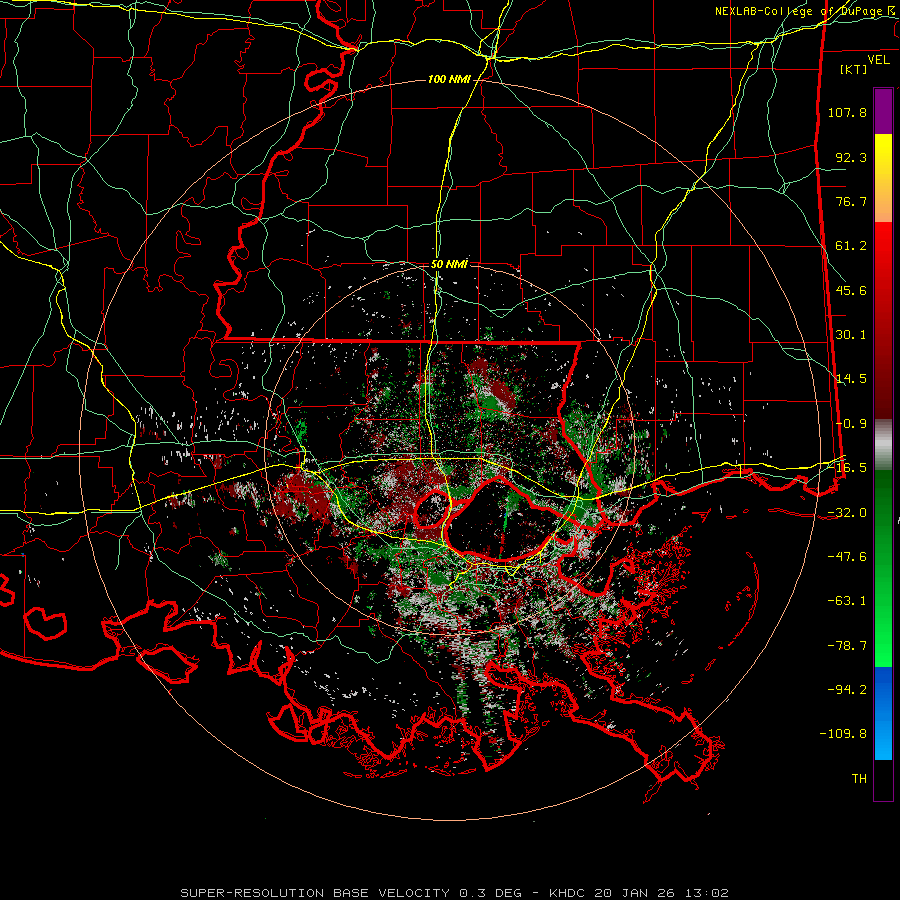Pick the purple segment of the velocity bar
The height and width of the screenshot is (900, 900).
tap(883, 111)
